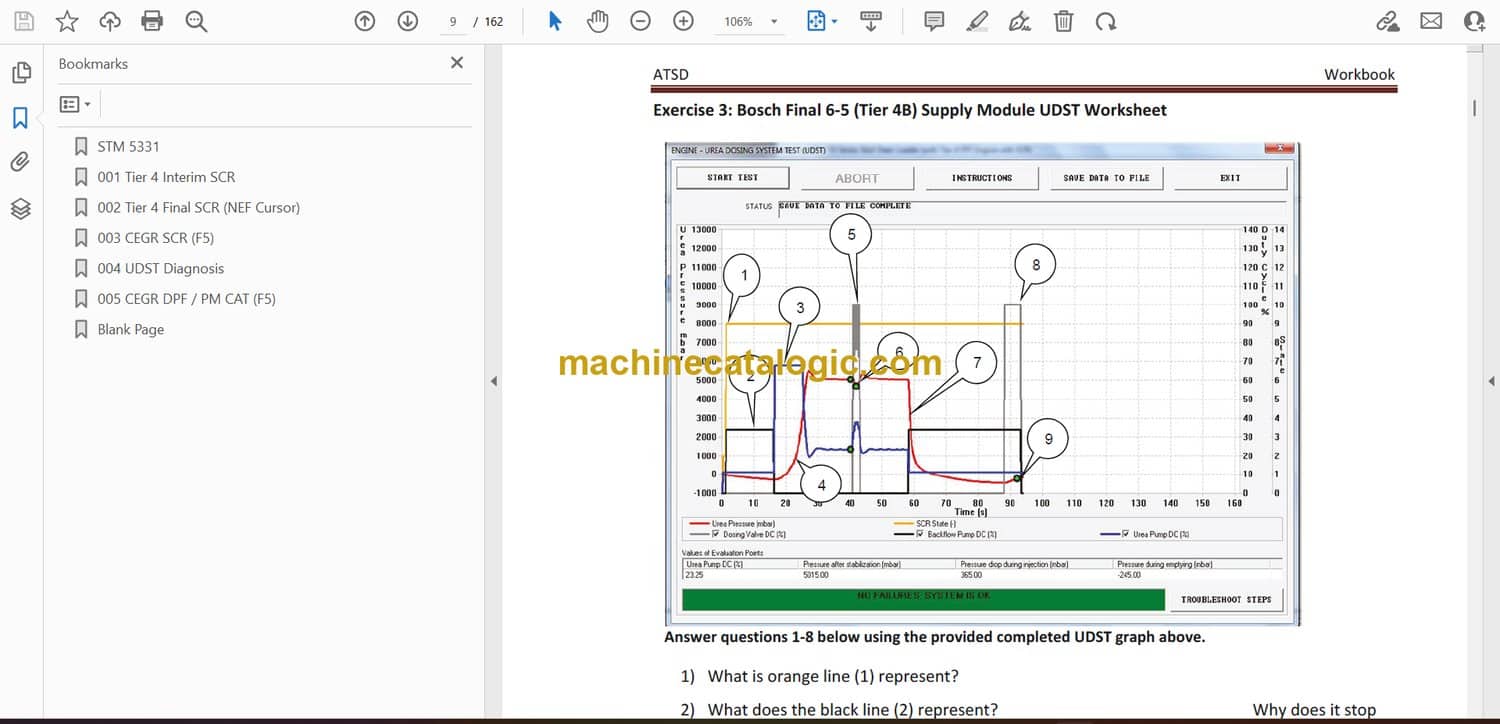The image size is (1500, 724).
Task: Click the page number input field
Action: pyautogui.click(x=453, y=21)
